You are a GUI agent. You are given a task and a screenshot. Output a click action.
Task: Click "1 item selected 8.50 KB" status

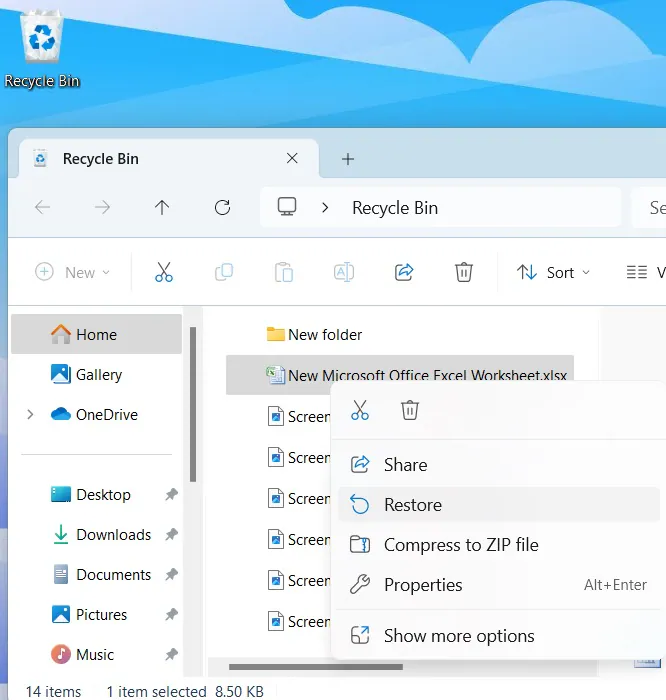185,692
